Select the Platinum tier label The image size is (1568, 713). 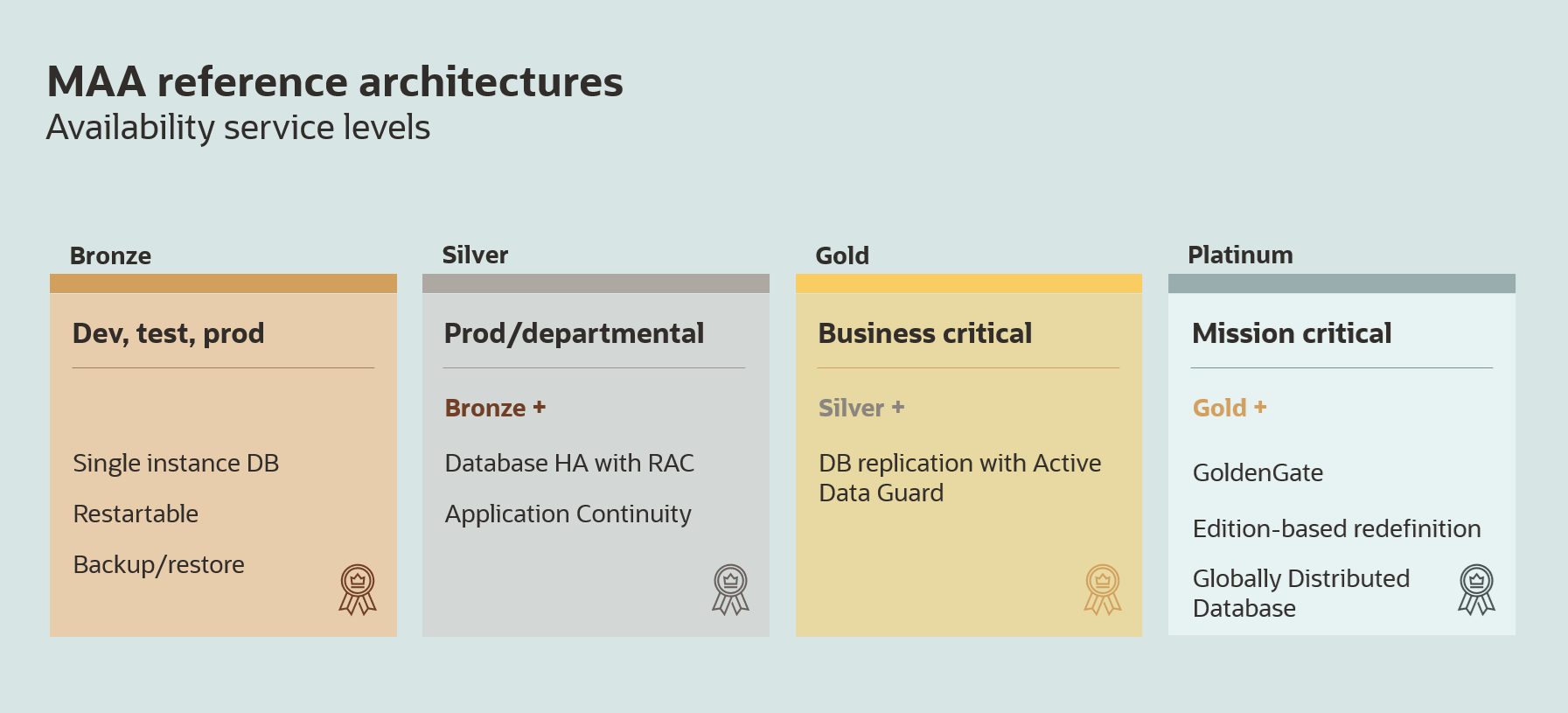coord(1240,255)
